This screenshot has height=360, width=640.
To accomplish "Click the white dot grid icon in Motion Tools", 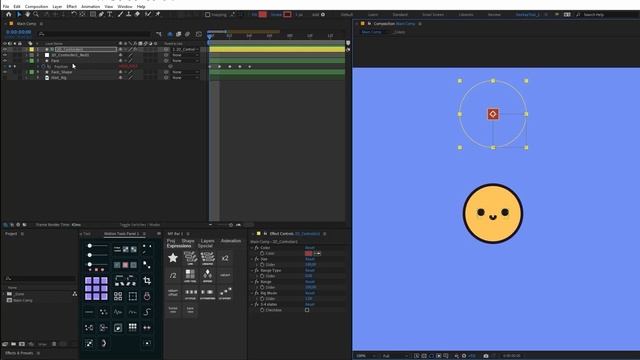I will (x=133, y=327).
